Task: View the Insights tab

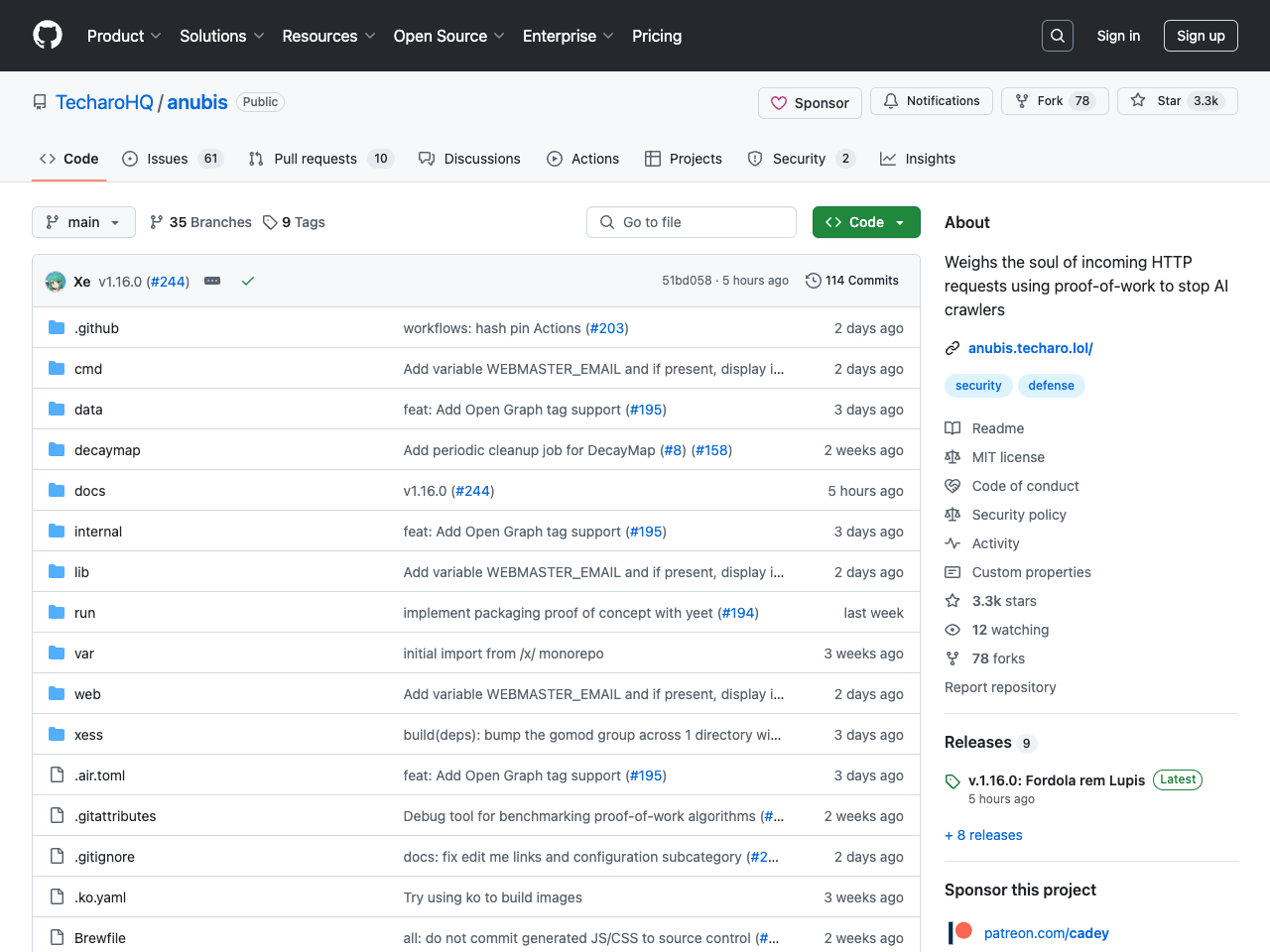Action: 918,159
